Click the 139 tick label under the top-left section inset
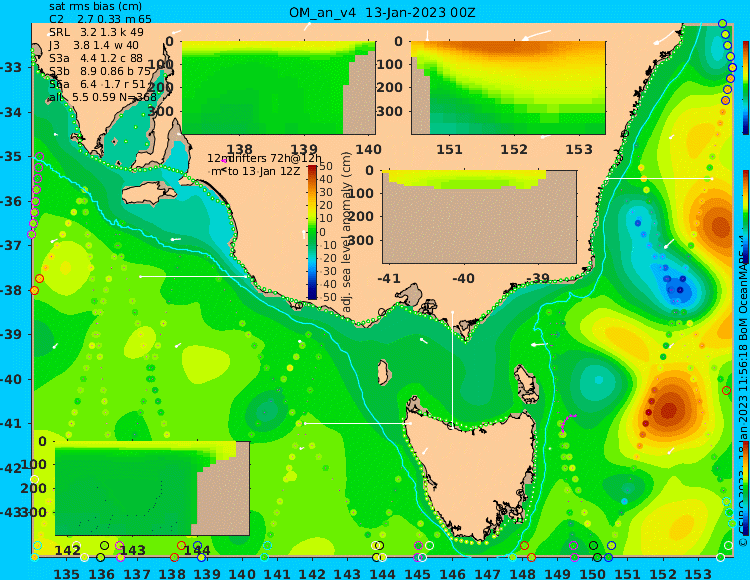 [x=304, y=149]
